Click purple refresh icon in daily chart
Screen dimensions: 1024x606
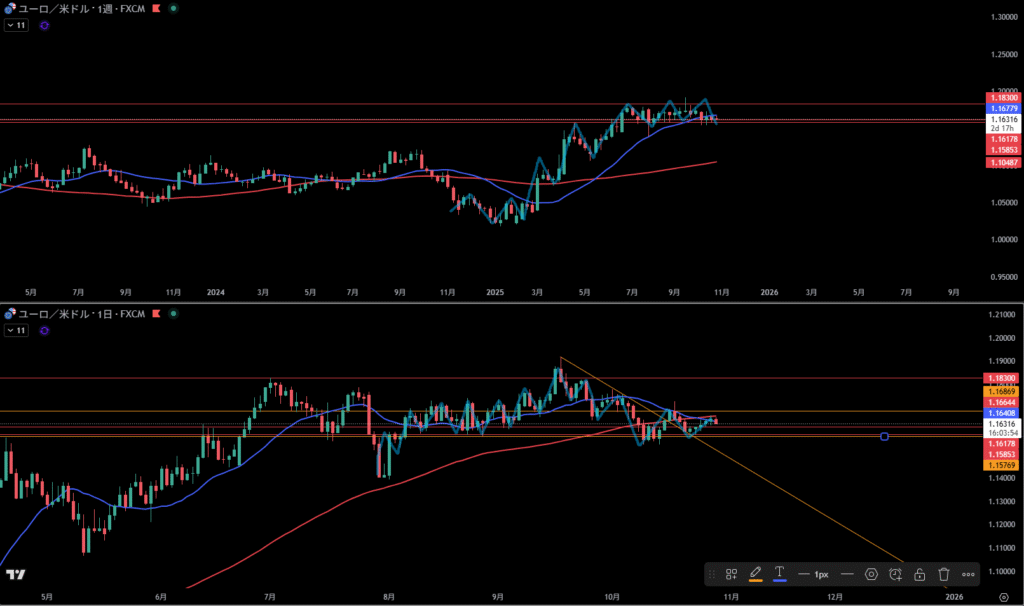tap(44, 329)
